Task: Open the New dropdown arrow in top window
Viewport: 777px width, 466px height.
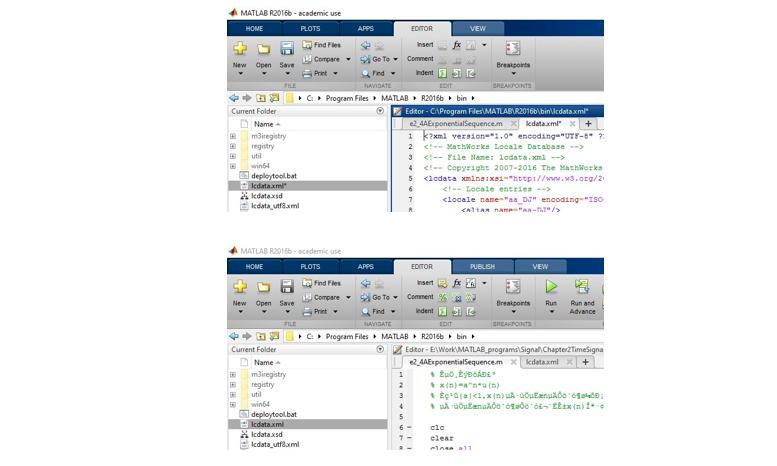Action: [240, 74]
